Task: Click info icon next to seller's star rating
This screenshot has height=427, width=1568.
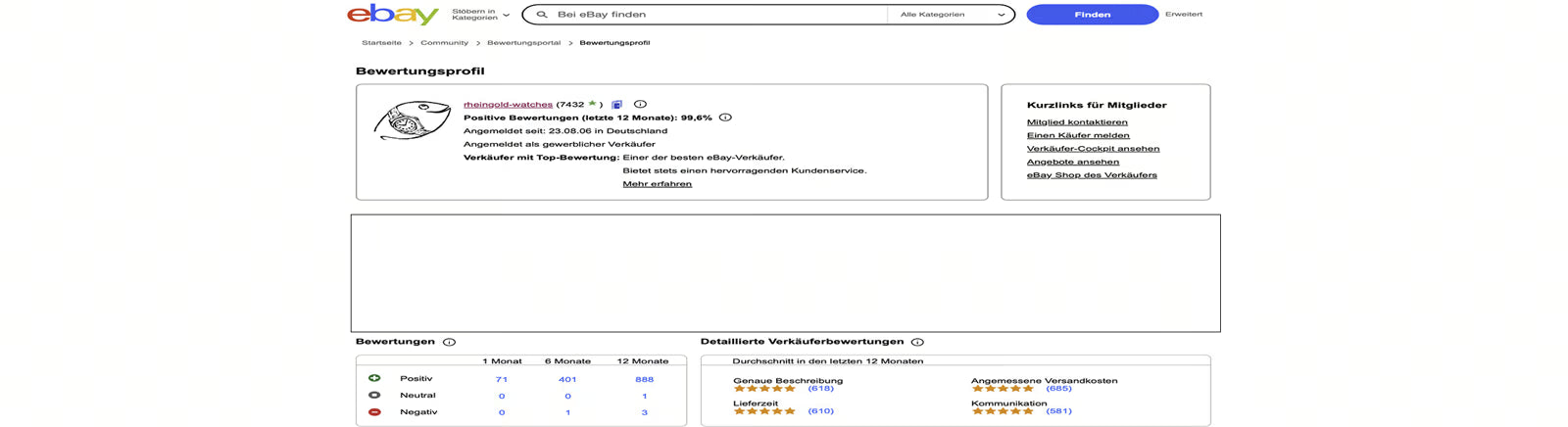Action: [640, 104]
